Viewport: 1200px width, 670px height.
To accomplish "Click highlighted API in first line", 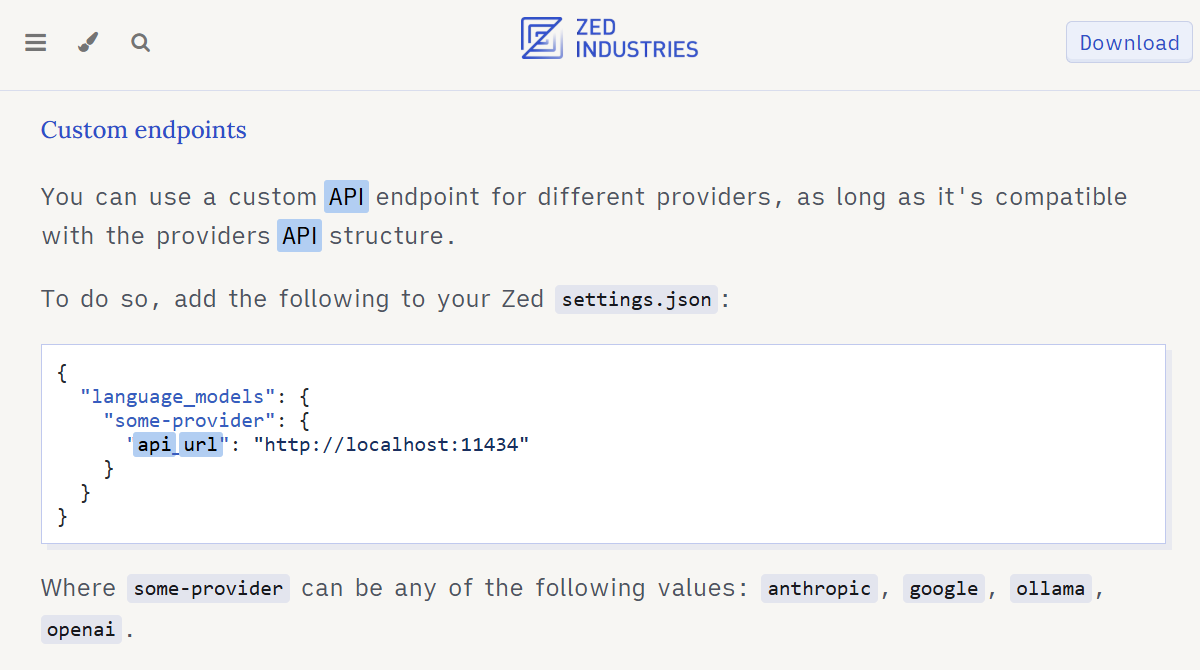I will pyautogui.click(x=347, y=197).
